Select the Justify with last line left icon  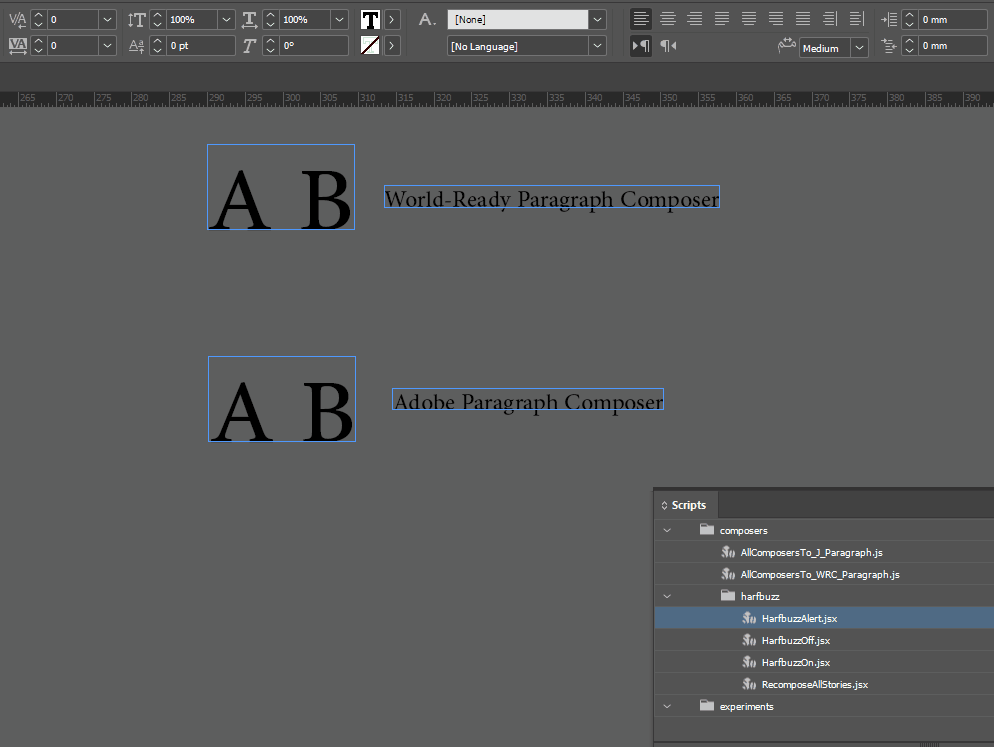tap(721, 19)
